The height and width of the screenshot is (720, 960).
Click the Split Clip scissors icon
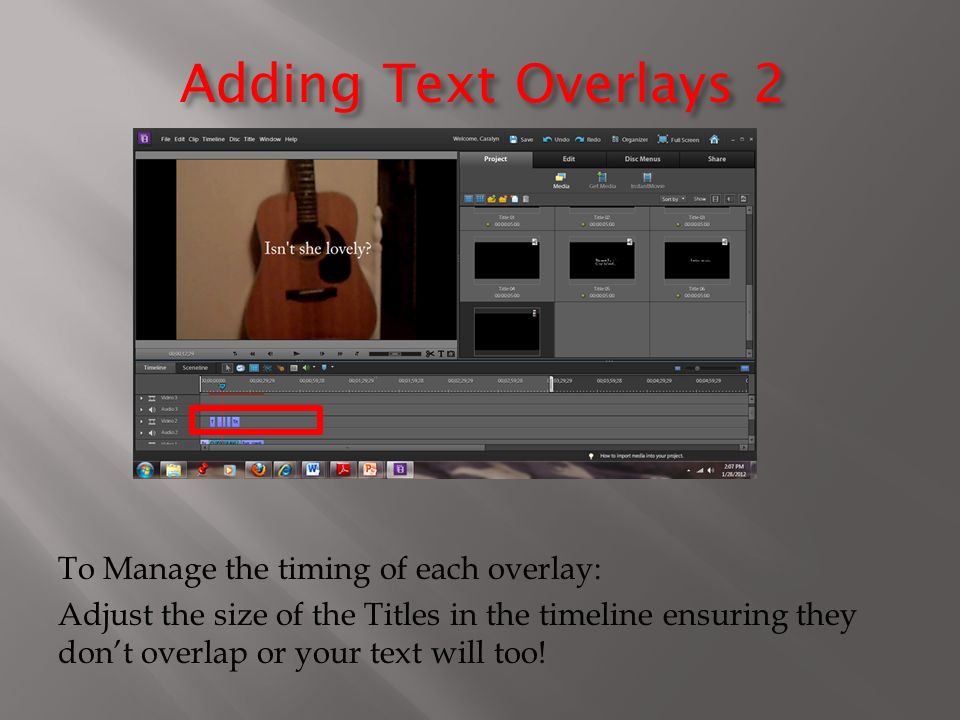point(430,354)
